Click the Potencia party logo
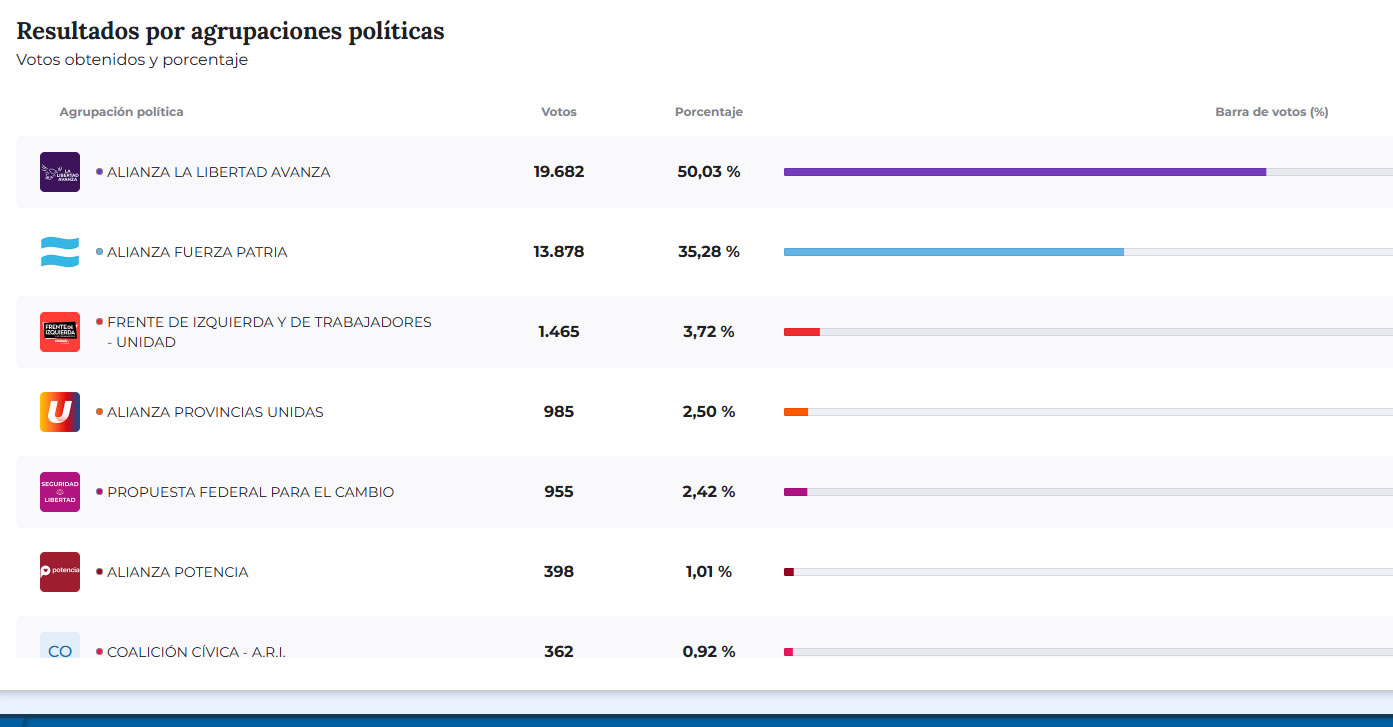 pos(60,572)
